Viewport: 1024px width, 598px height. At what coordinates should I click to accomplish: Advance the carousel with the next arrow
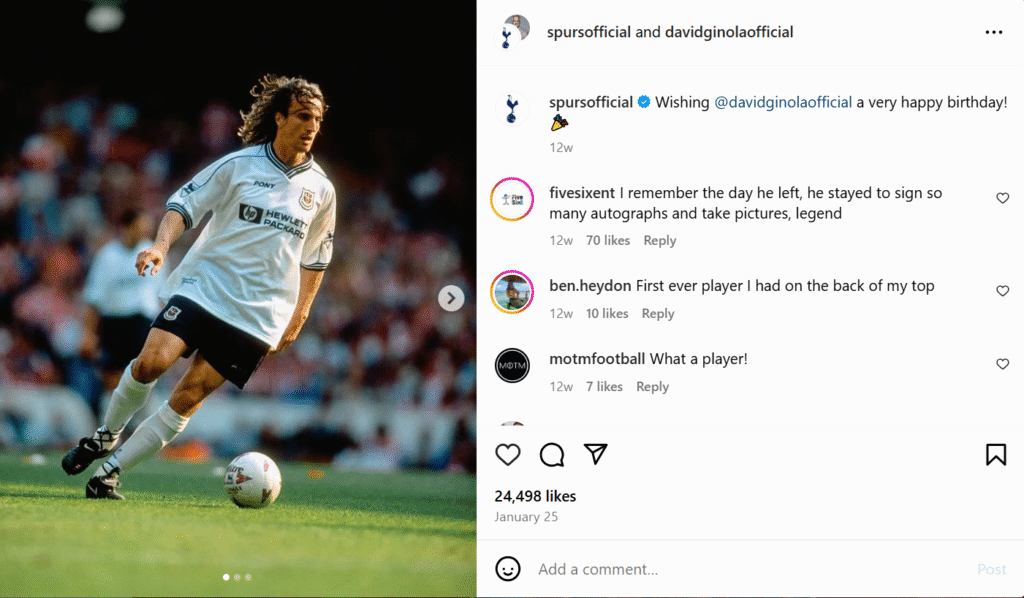[x=450, y=297]
